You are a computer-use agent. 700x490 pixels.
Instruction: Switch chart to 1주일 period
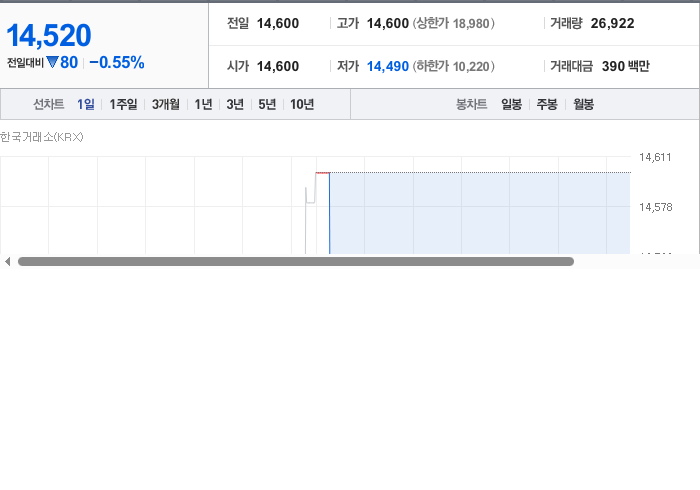click(x=123, y=104)
